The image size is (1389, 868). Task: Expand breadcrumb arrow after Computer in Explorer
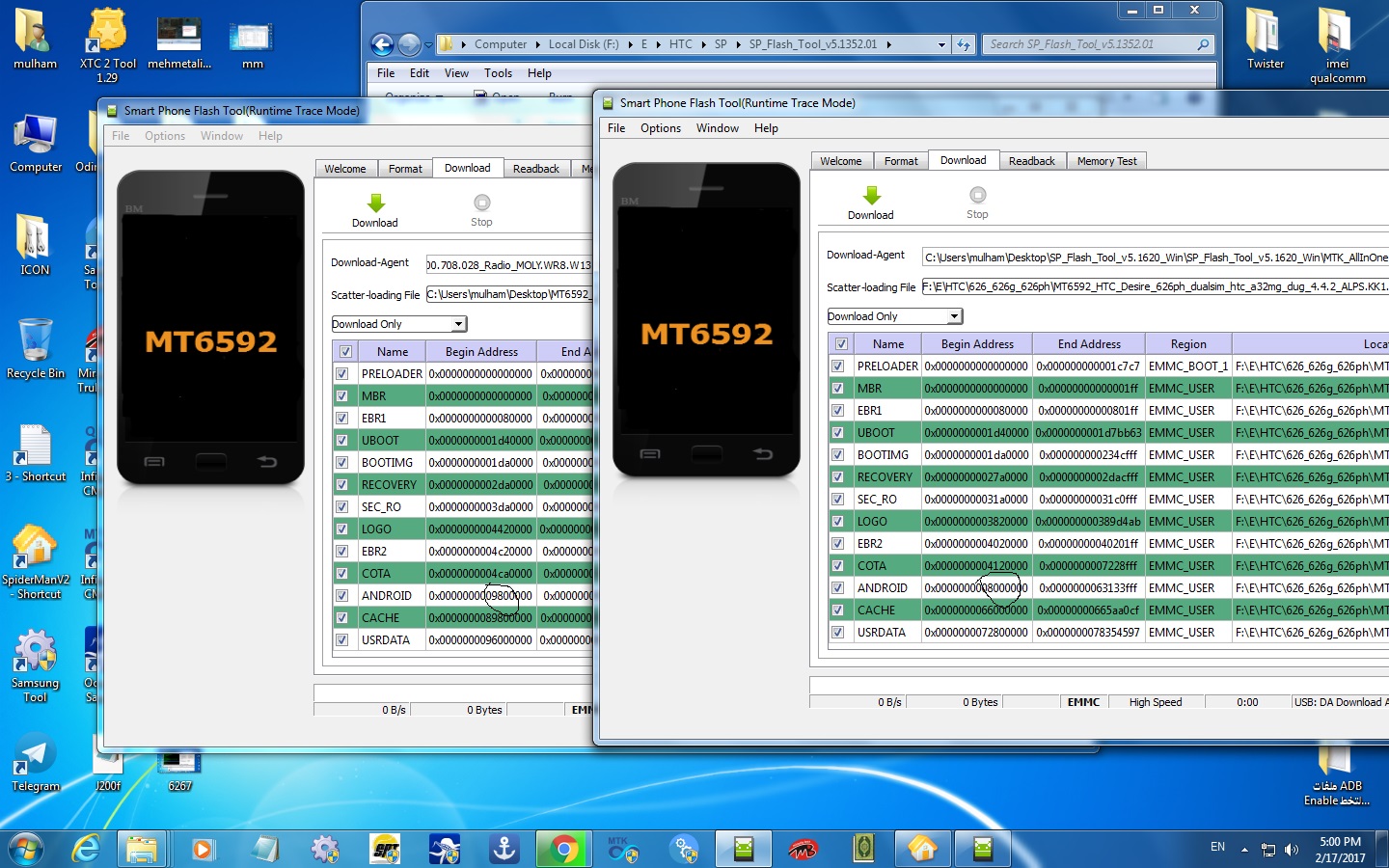(538, 44)
